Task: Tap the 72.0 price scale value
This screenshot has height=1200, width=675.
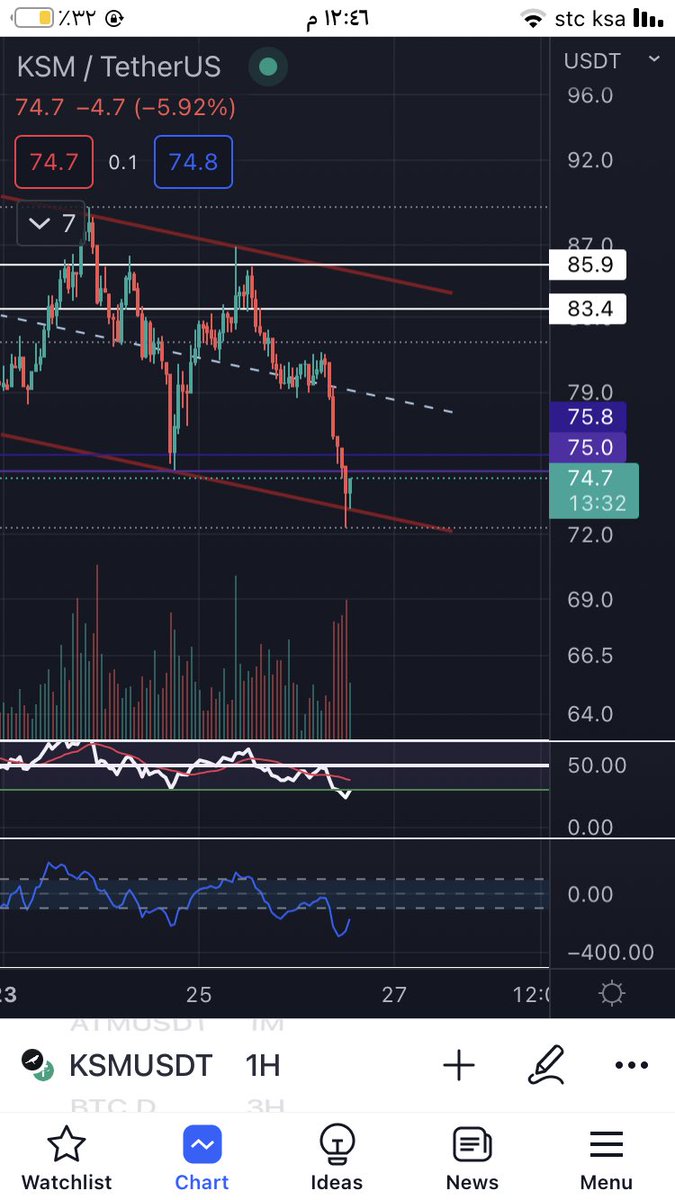Action: click(590, 534)
